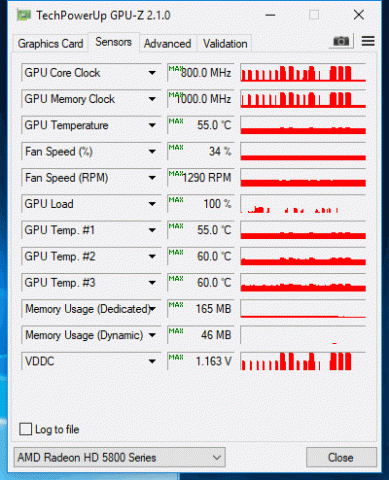Click the VDDC 1.163 V reading
Image resolution: width=389 pixels, height=480 pixels.
tap(201, 362)
